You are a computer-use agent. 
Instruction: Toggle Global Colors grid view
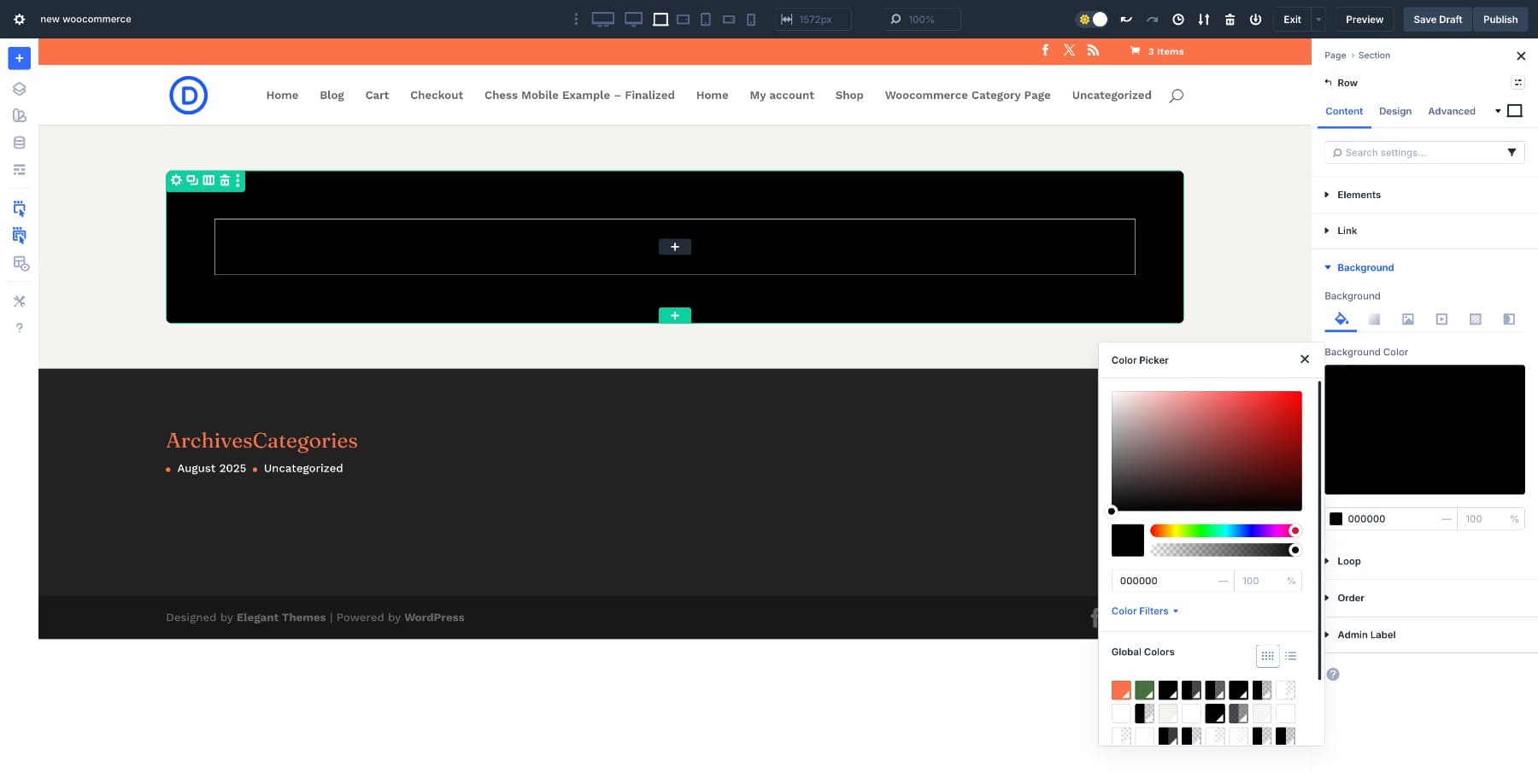pyautogui.click(x=1267, y=656)
